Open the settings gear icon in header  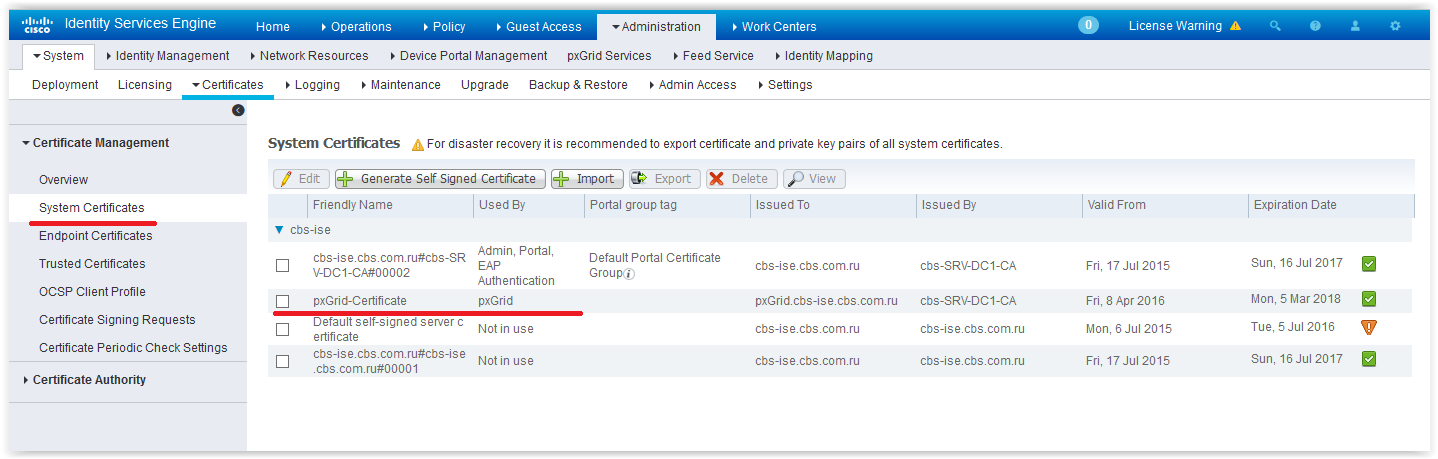coord(1395,26)
